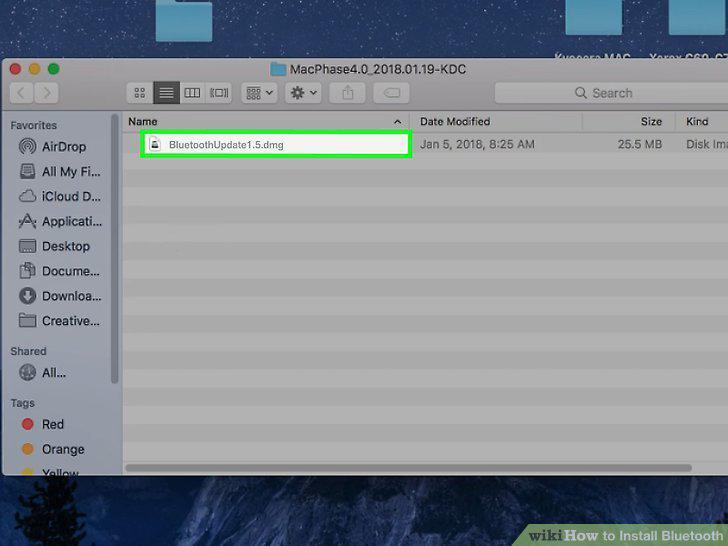The width and height of the screenshot is (728, 546).
Task: Select list view in Finder toolbar
Action: (x=166, y=93)
